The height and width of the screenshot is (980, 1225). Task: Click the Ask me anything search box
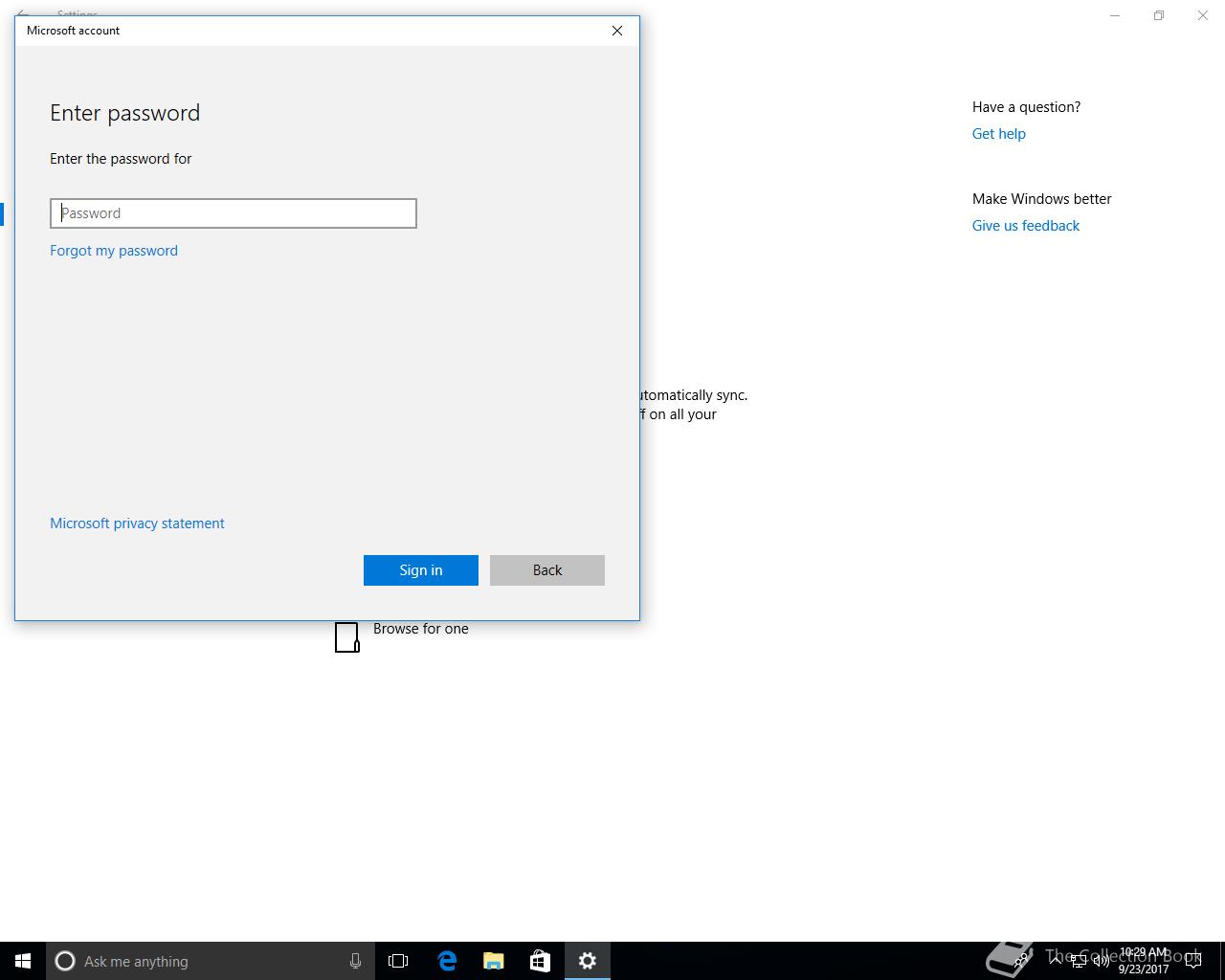point(210,961)
